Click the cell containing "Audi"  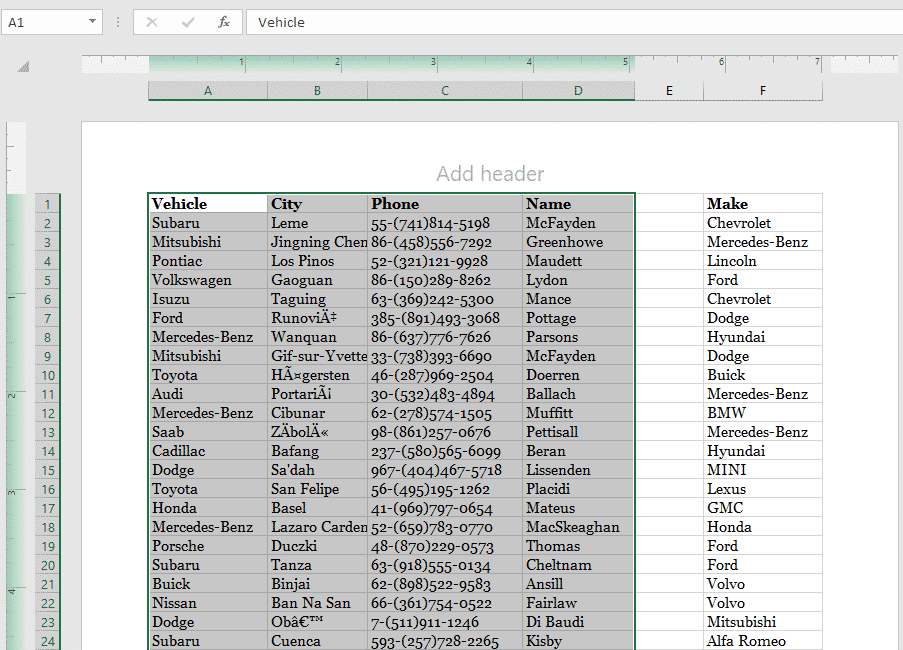(208, 394)
